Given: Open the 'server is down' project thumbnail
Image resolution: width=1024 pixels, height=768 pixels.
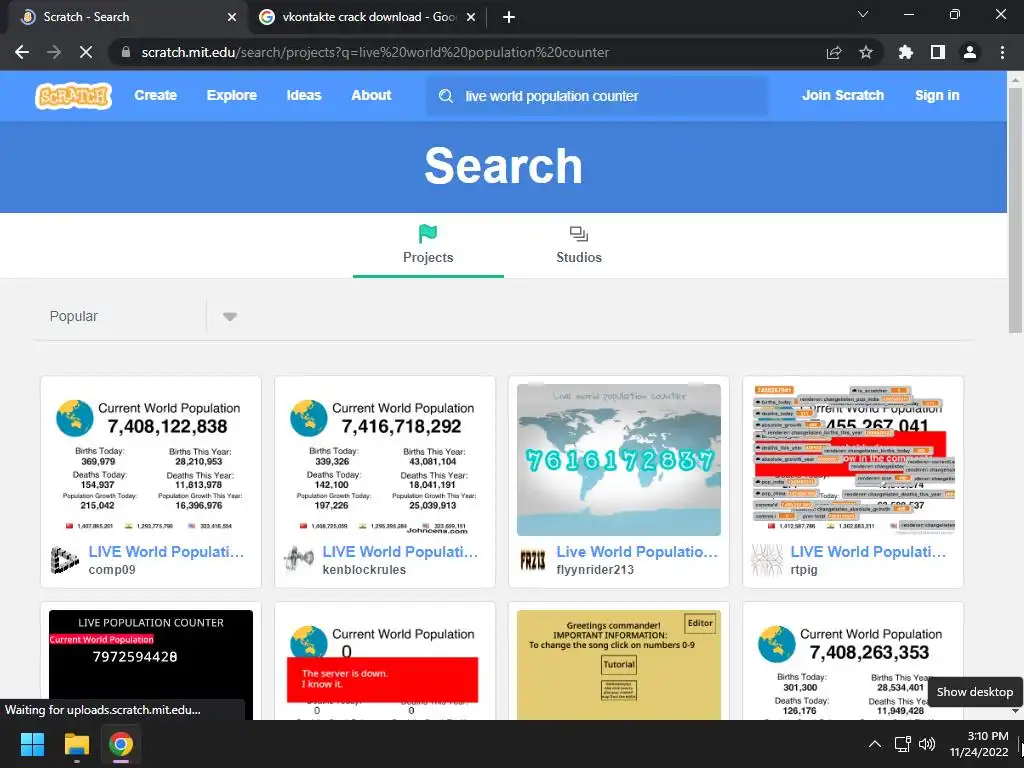Looking at the screenshot, I should point(385,664).
